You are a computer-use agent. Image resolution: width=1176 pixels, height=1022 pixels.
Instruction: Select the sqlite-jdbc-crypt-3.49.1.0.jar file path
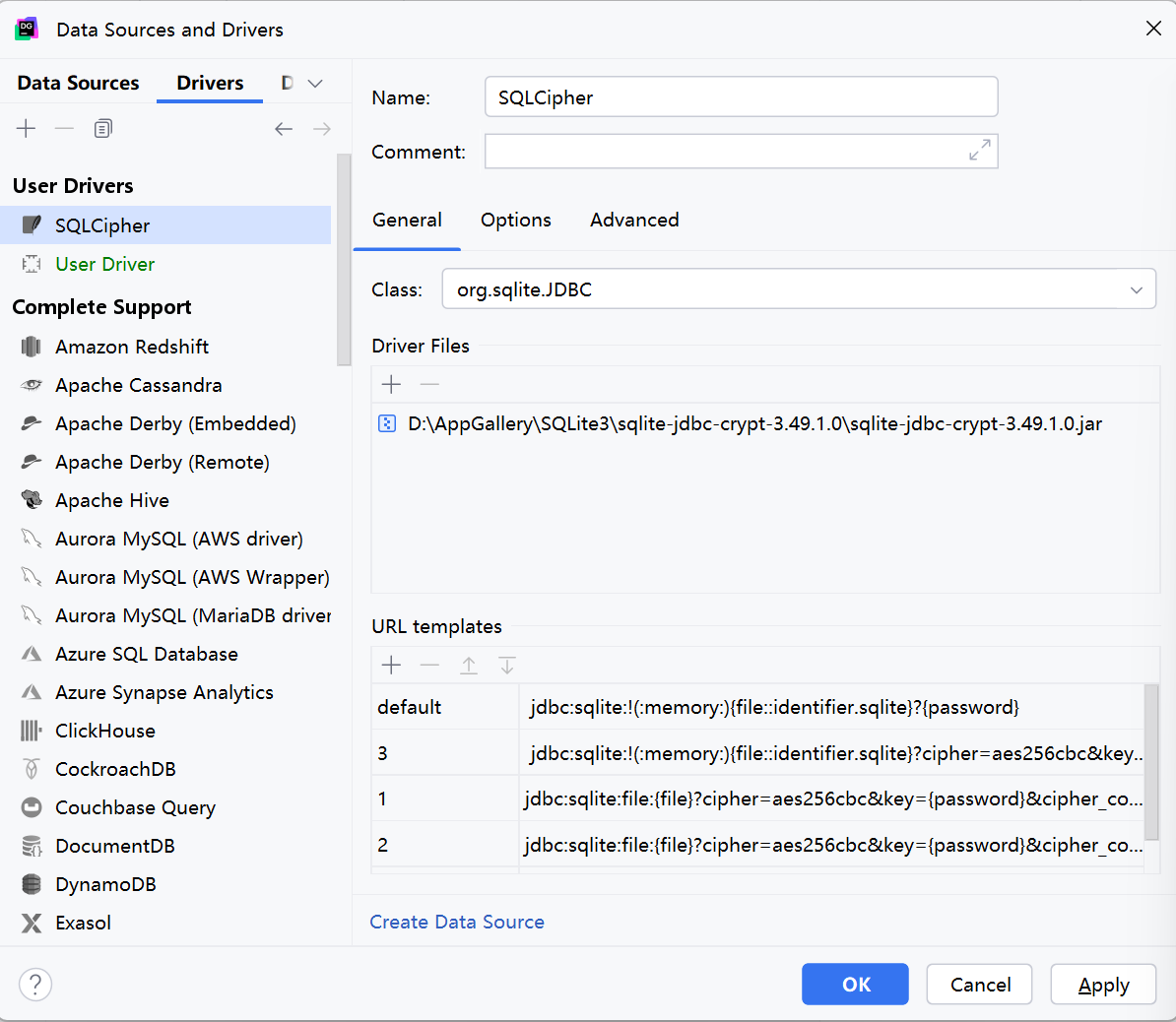[754, 423]
